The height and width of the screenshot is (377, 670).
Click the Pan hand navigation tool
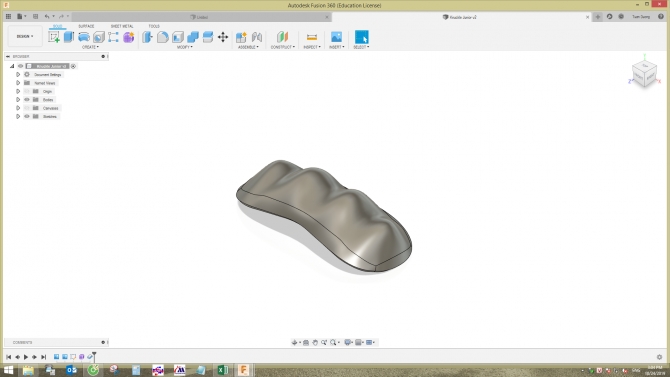315,342
